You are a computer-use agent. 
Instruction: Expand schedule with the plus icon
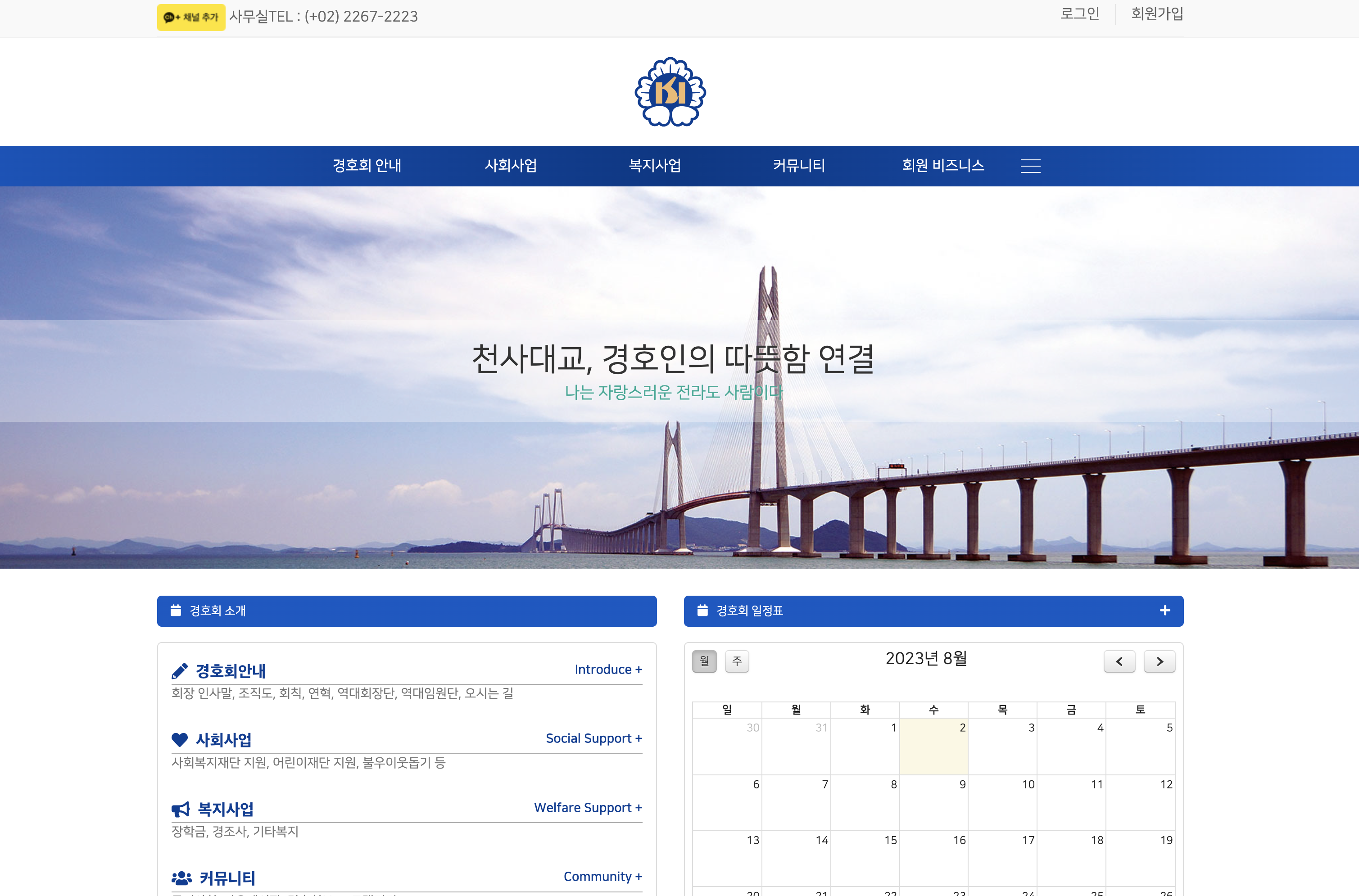[1164, 610]
